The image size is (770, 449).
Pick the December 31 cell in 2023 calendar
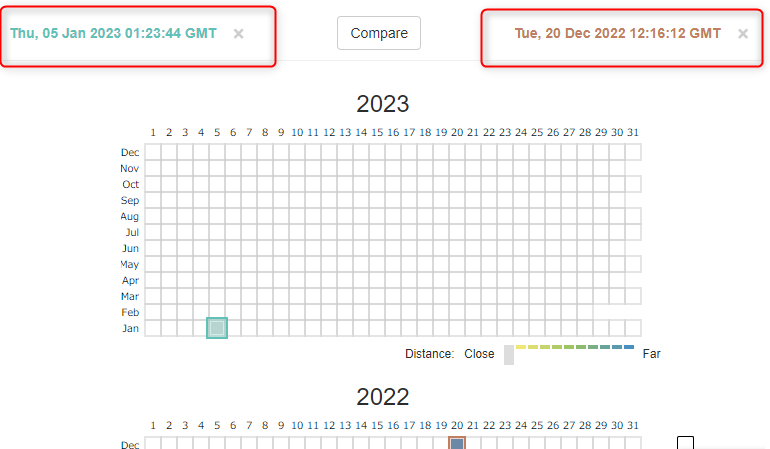tap(633, 152)
